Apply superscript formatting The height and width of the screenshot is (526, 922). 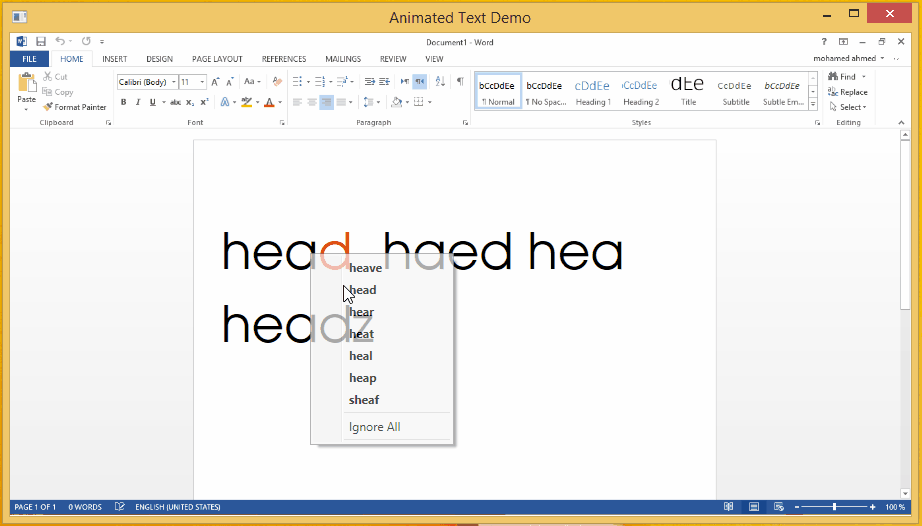point(205,102)
